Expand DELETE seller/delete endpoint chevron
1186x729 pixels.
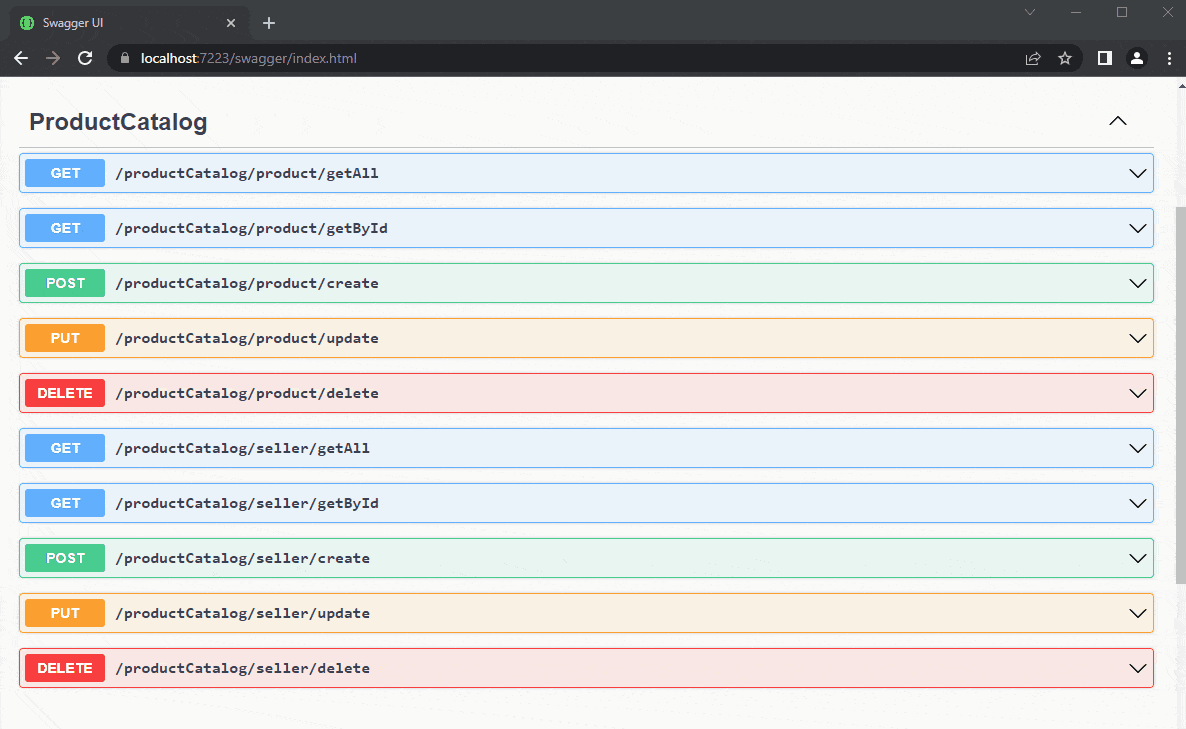(1138, 669)
